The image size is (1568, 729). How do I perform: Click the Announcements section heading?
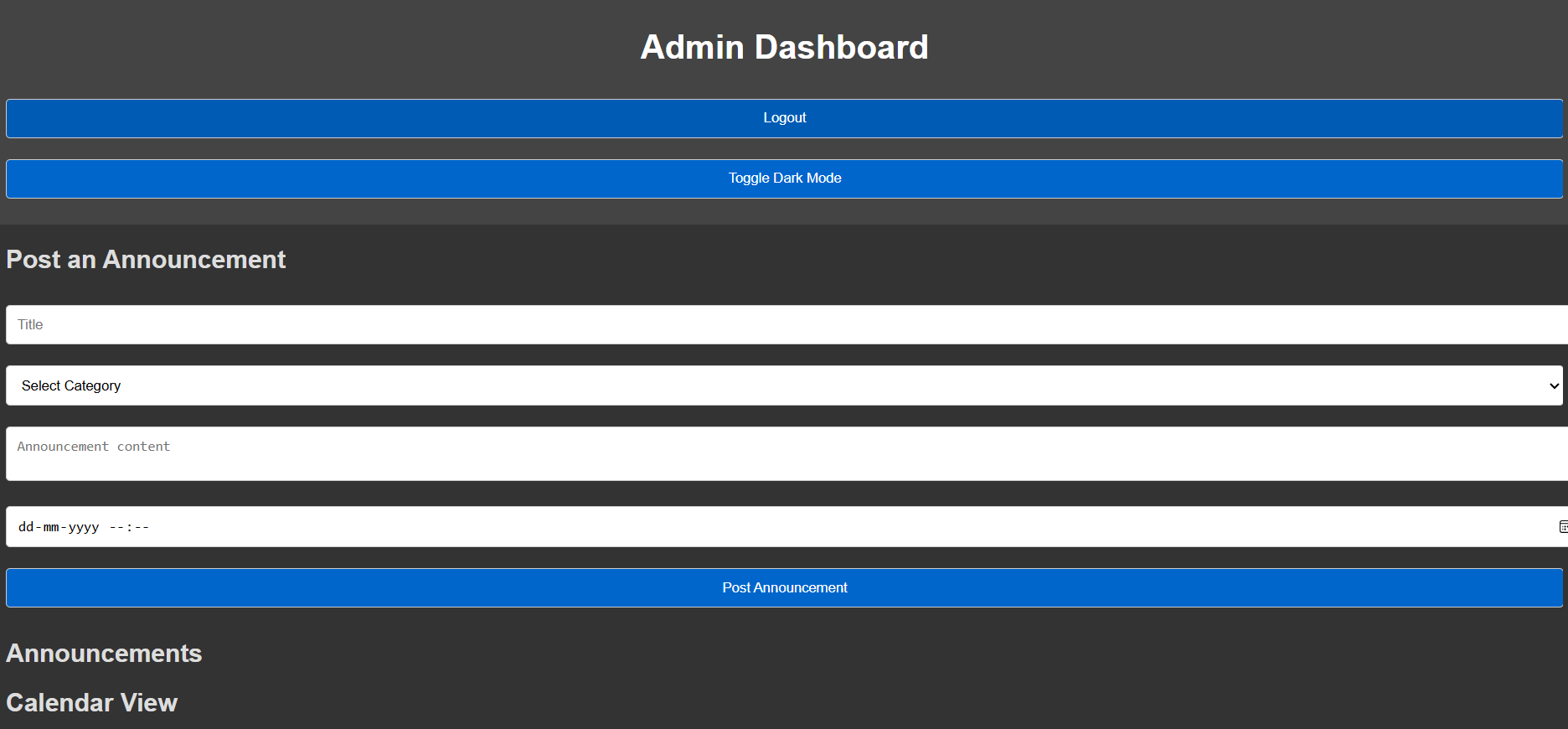(104, 654)
